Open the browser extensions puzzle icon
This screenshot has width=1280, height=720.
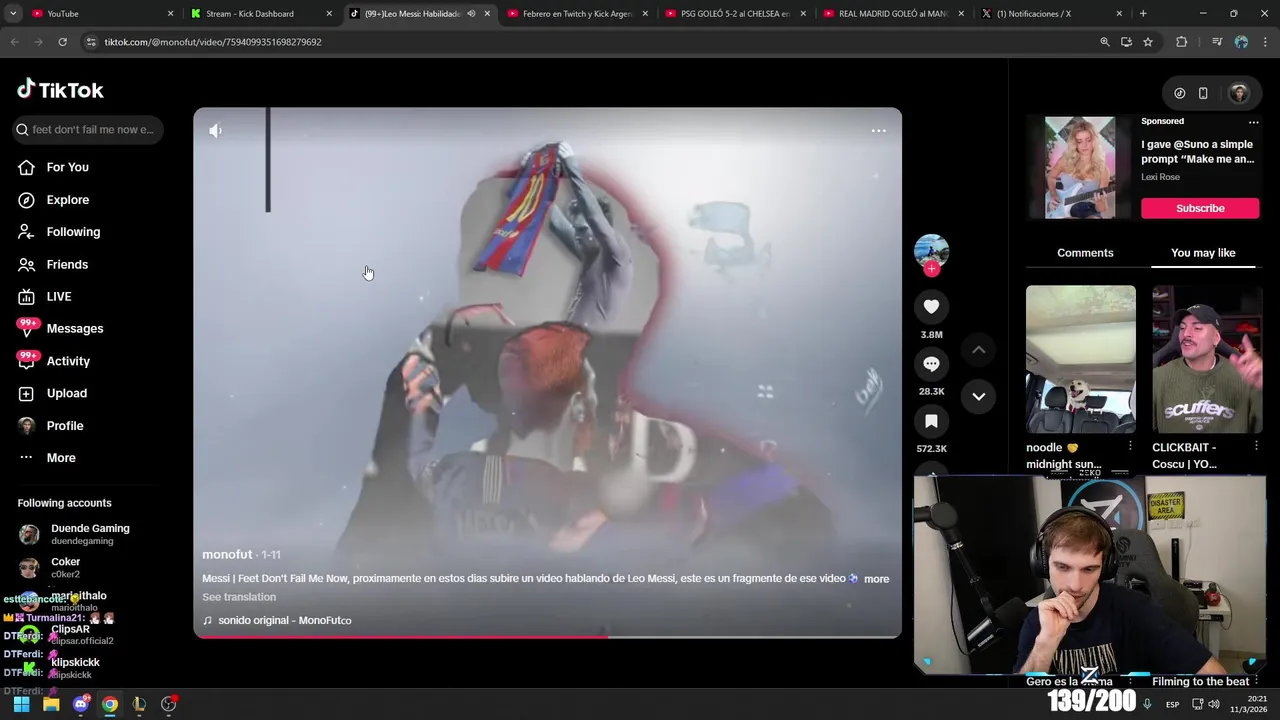click(1182, 42)
